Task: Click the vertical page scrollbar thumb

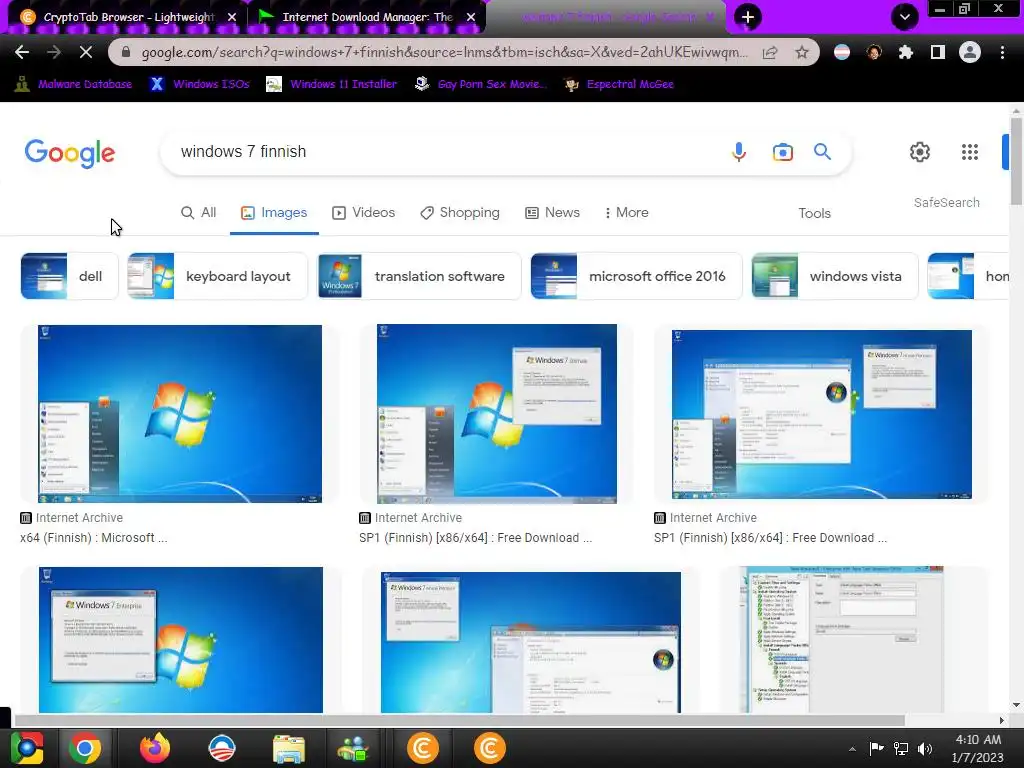Action: coord(1016,161)
